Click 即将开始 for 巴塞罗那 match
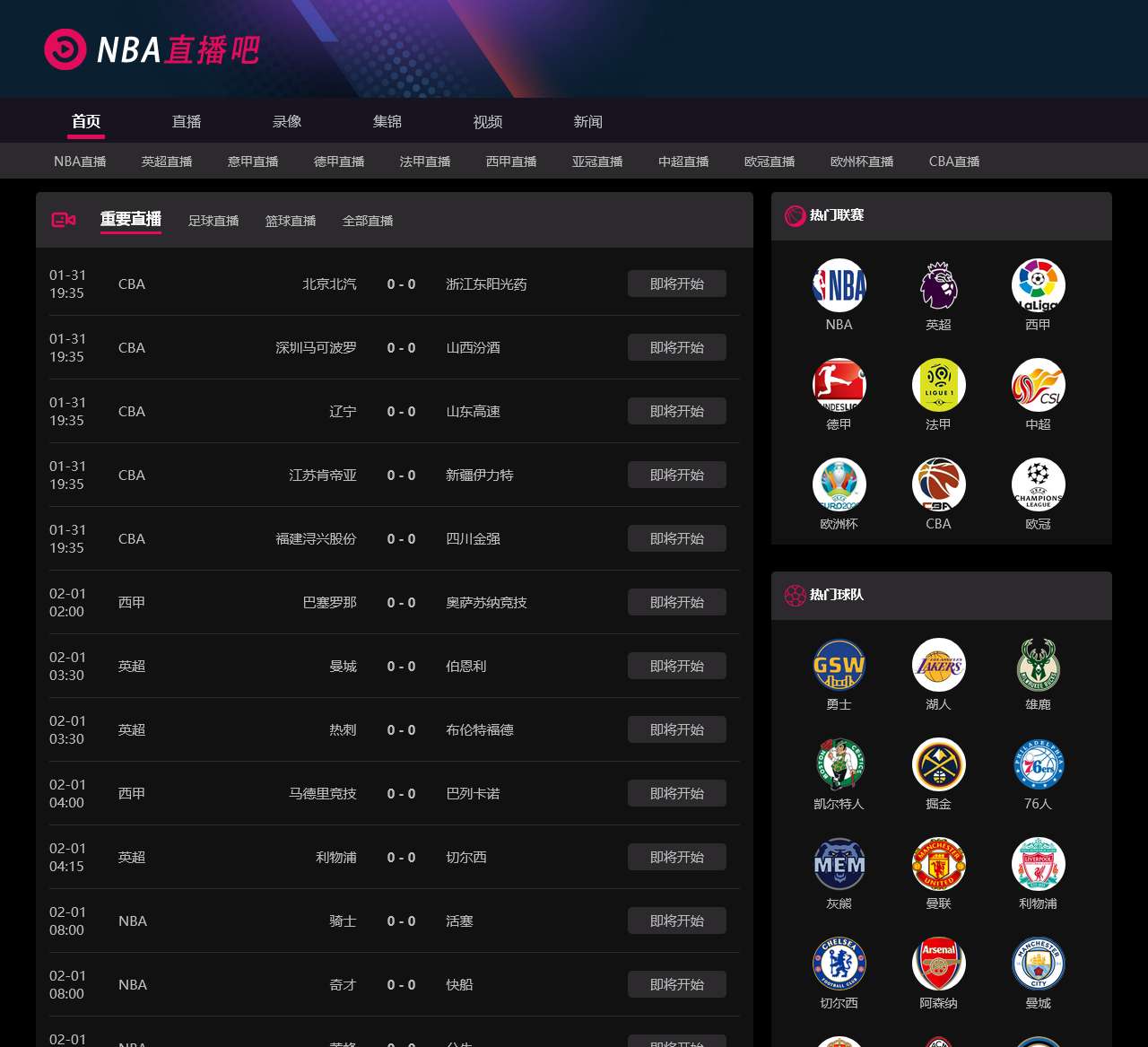The width and height of the screenshot is (1148, 1047). point(677,602)
